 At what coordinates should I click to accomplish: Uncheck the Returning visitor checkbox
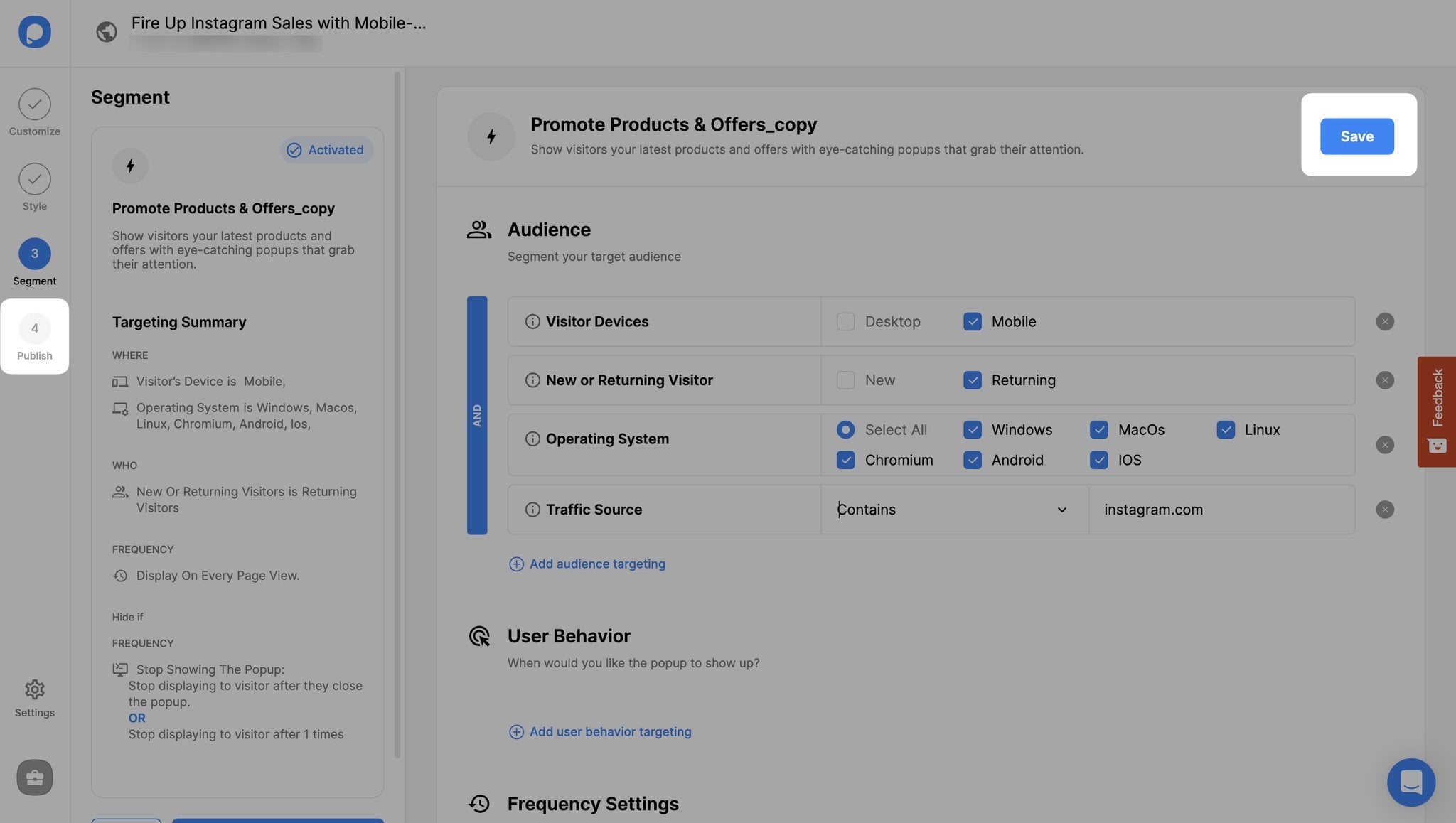[x=972, y=380]
